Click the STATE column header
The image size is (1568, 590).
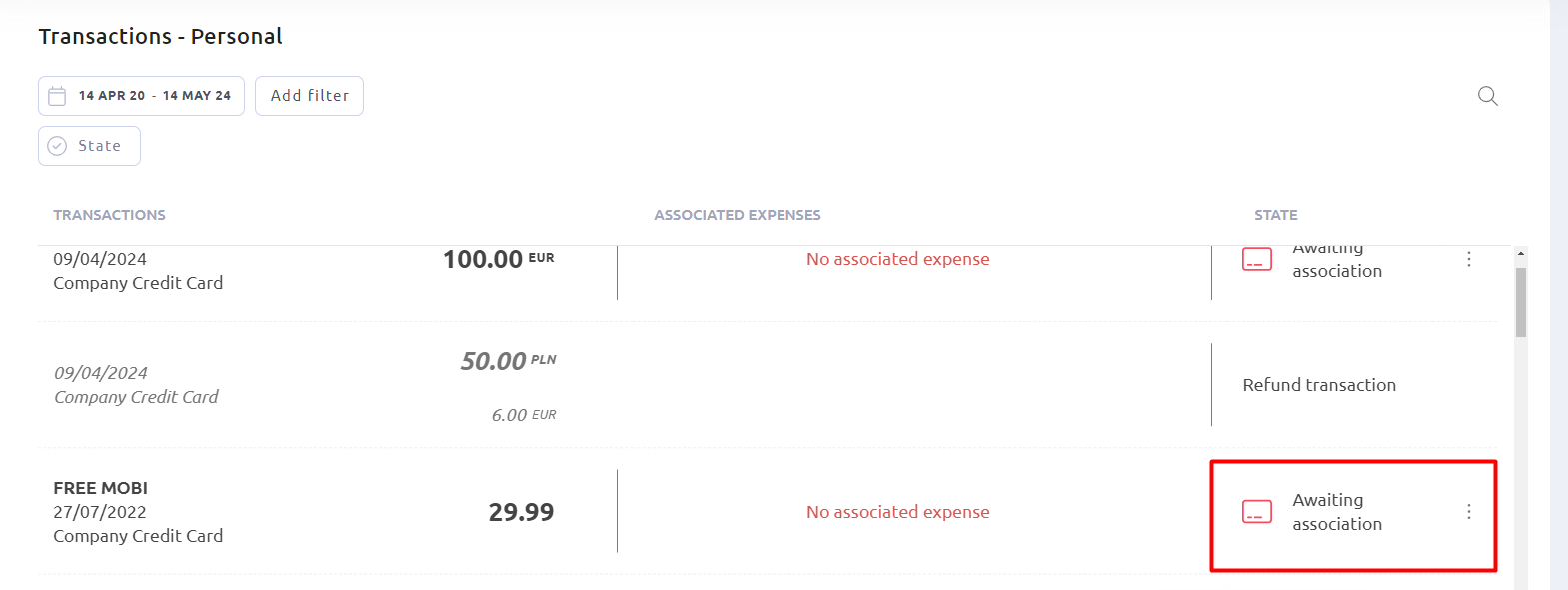click(x=1275, y=215)
